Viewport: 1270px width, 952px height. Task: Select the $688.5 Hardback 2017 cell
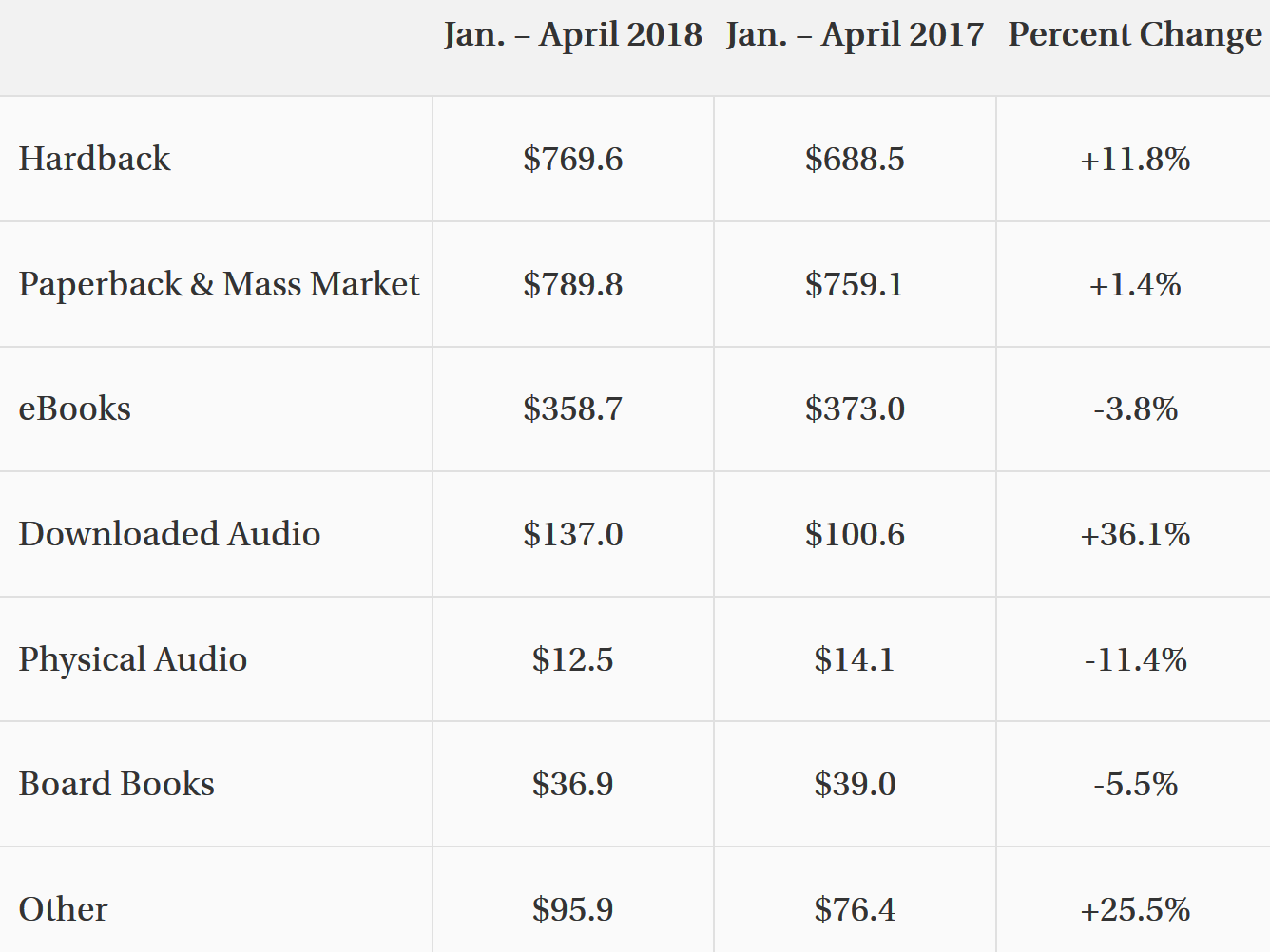[x=856, y=159]
